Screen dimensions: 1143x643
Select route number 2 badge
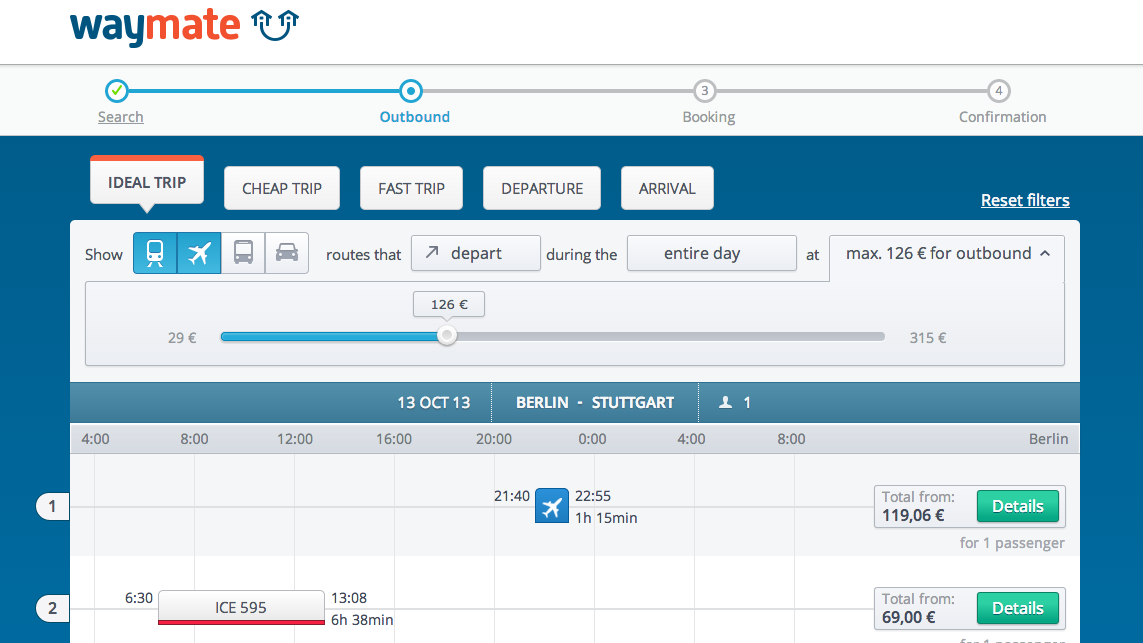[x=52, y=608]
